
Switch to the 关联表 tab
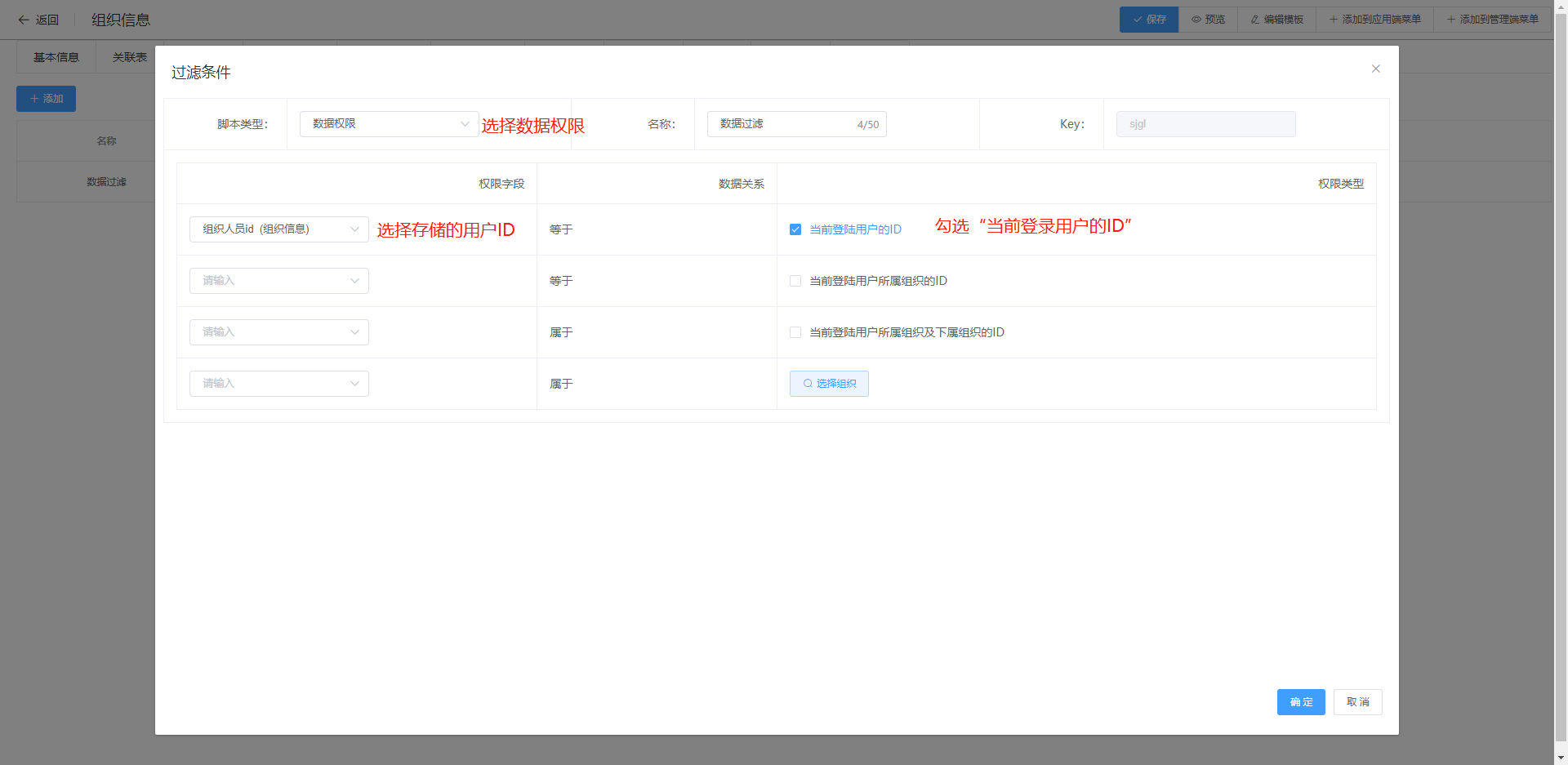(130, 57)
